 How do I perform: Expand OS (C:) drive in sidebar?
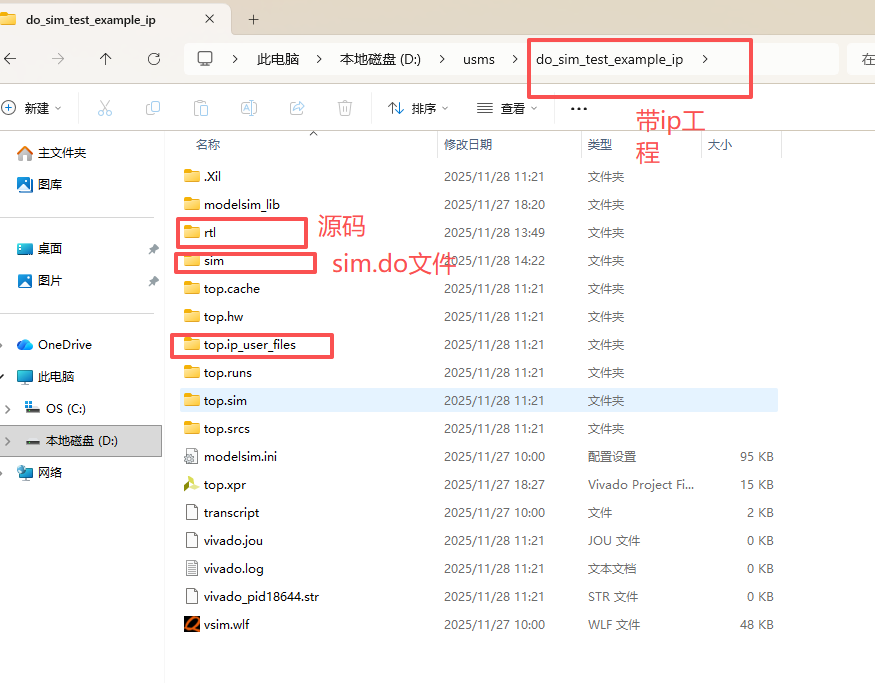pyautogui.click(x=8, y=409)
